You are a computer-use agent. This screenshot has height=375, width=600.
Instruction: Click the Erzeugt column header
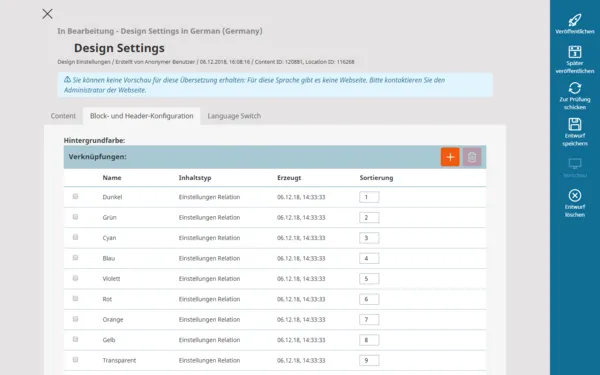point(289,178)
